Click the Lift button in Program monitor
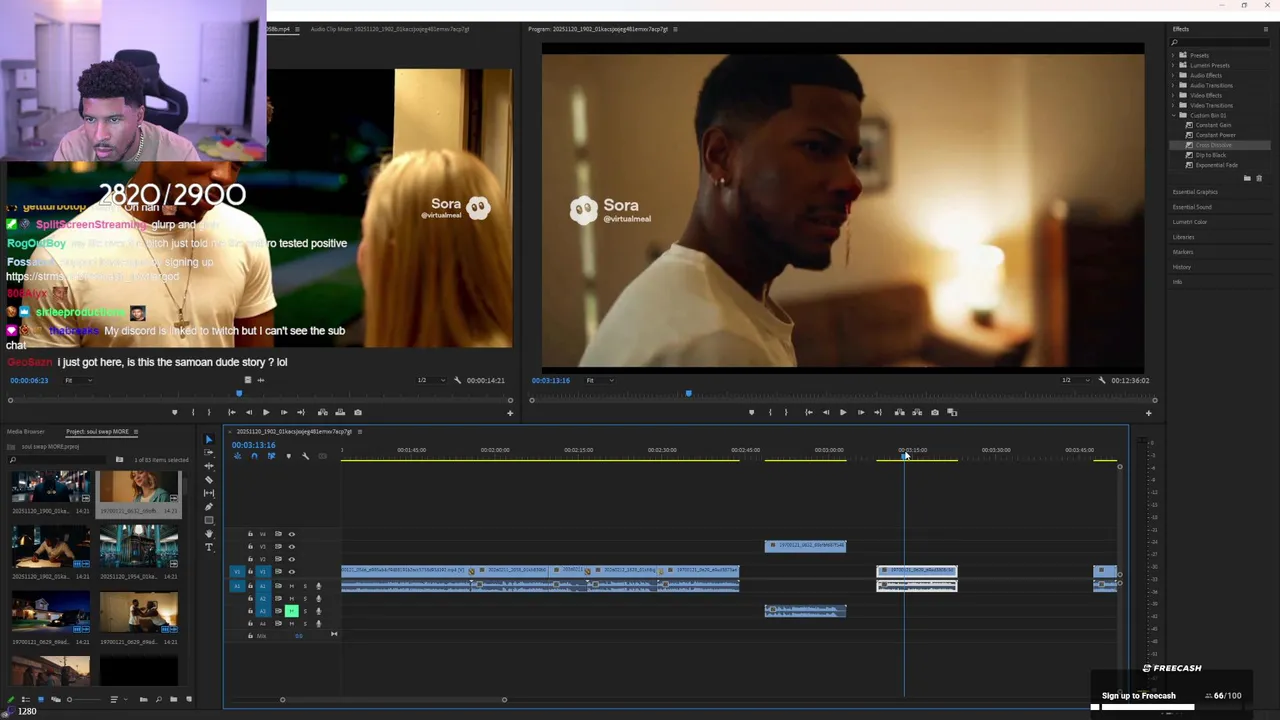Viewport: 1280px width, 720px height. pyautogui.click(x=900, y=412)
